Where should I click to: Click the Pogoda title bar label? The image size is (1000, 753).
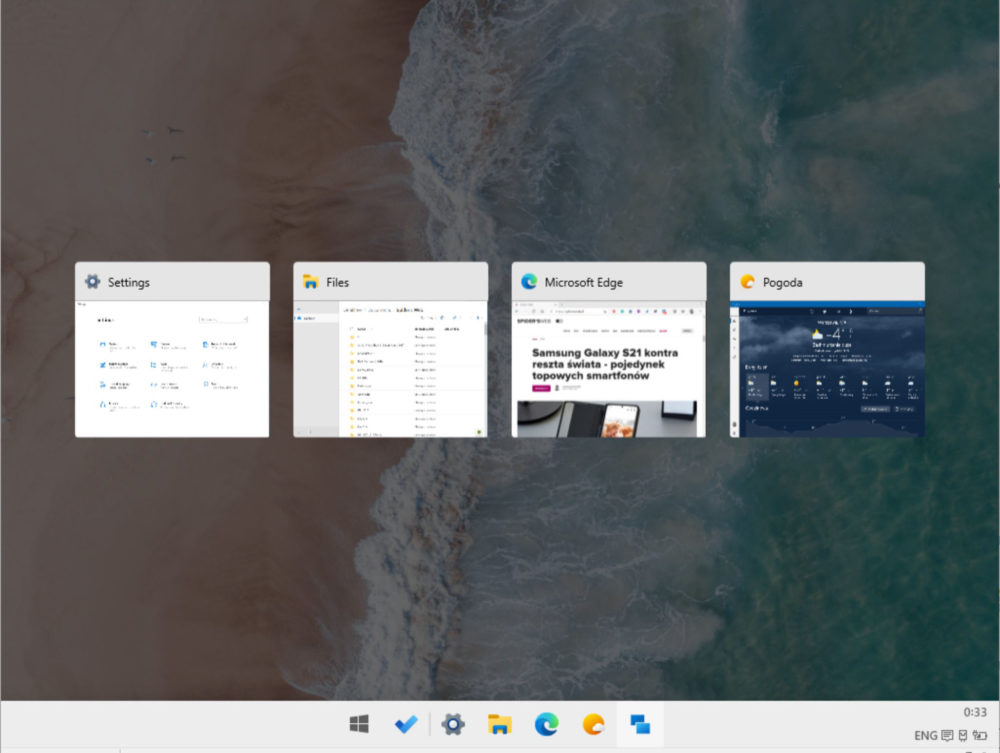coord(783,282)
